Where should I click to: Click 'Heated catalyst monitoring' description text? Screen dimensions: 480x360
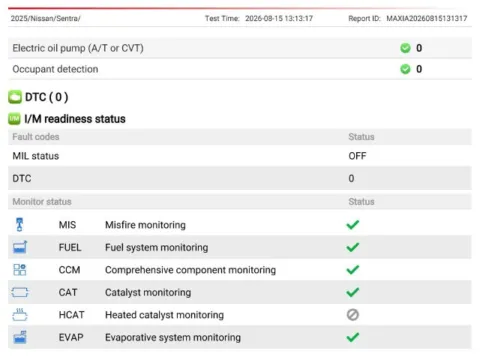tap(164, 315)
